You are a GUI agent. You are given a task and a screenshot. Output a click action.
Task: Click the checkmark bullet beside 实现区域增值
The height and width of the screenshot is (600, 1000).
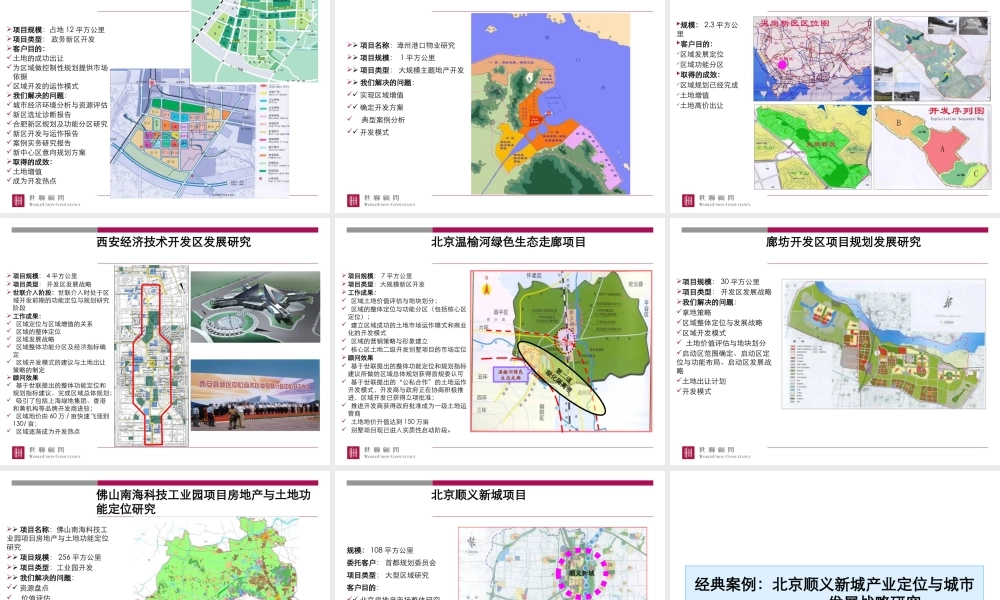[352, 95]
